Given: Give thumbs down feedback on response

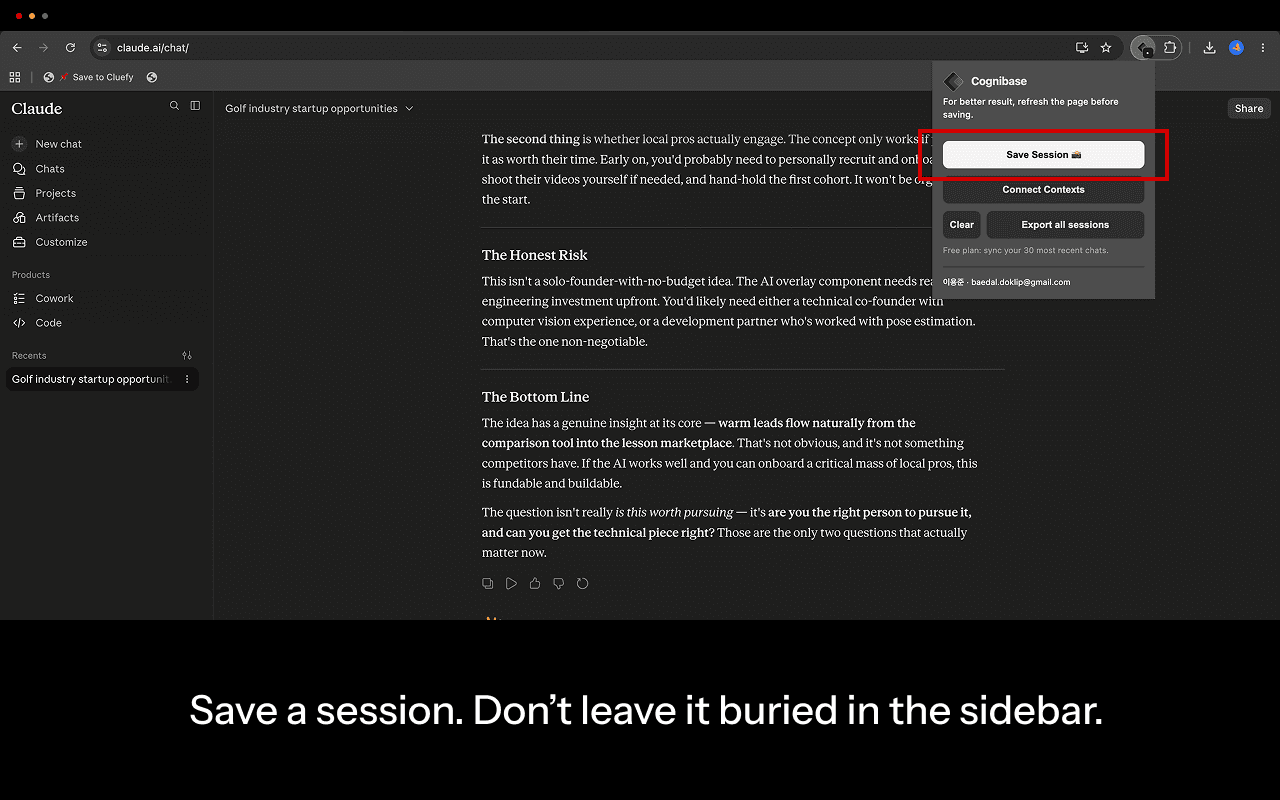Looking at the screenshot, I should pyautogui.click(x=559, y=583).
